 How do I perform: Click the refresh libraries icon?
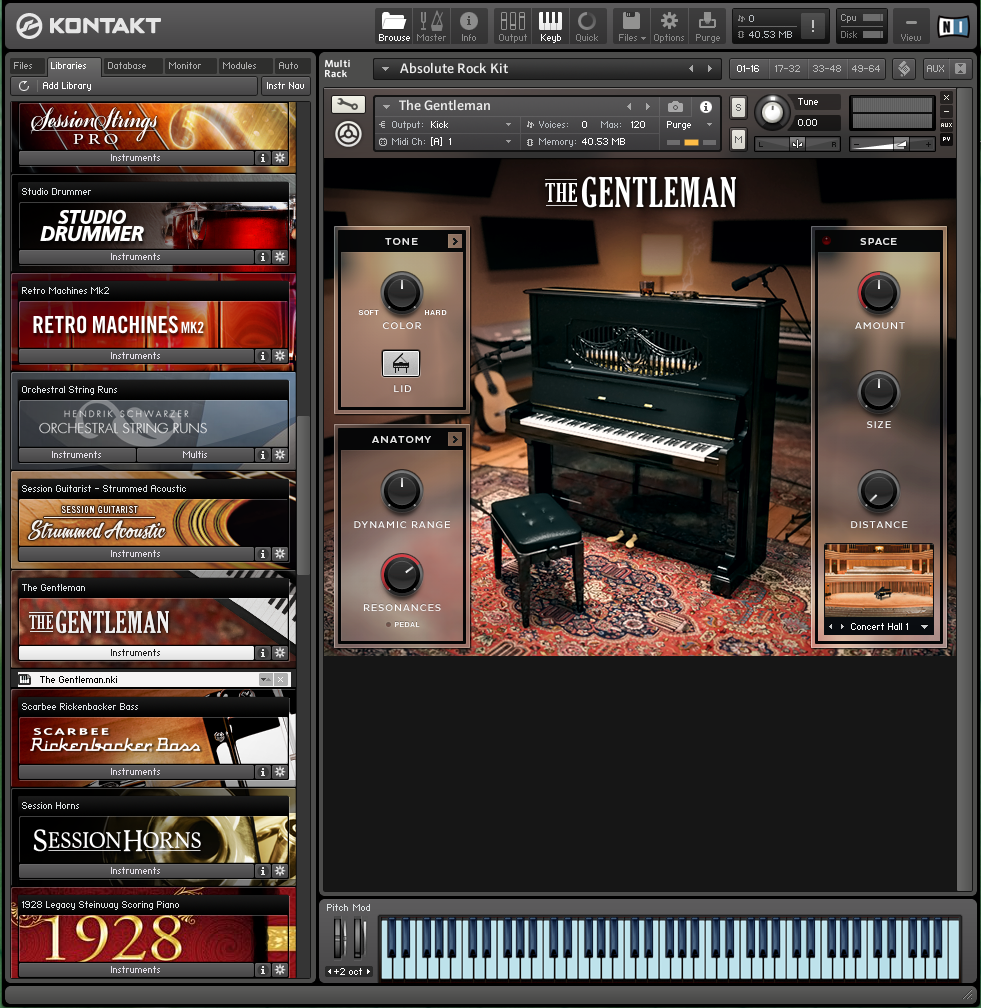(24, 86)
